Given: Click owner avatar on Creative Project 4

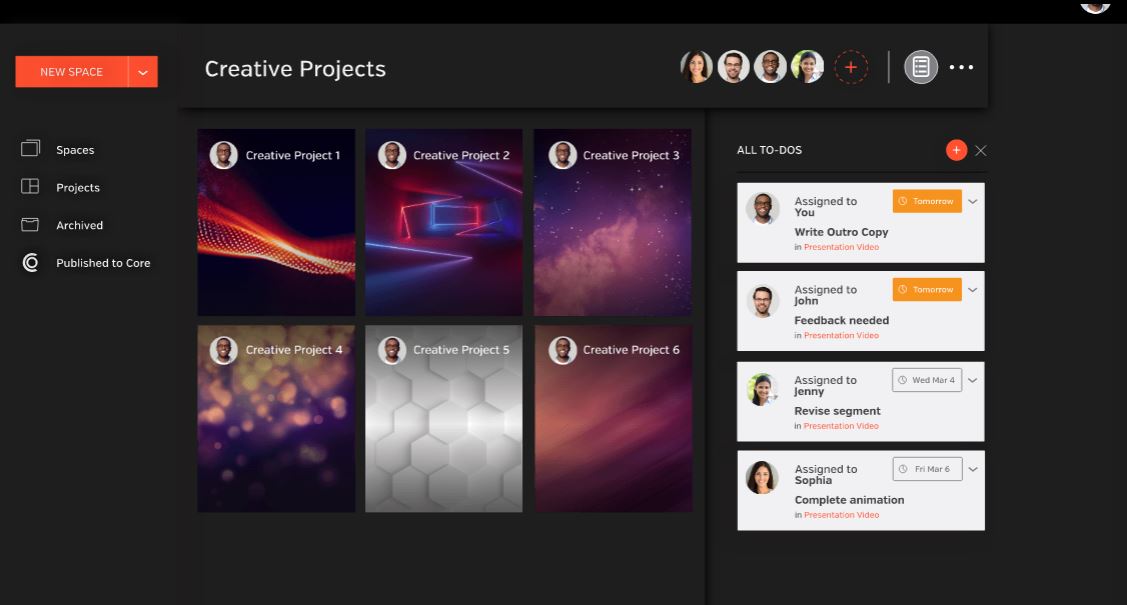Looking at the screenshot, I should tap(224, 350).
